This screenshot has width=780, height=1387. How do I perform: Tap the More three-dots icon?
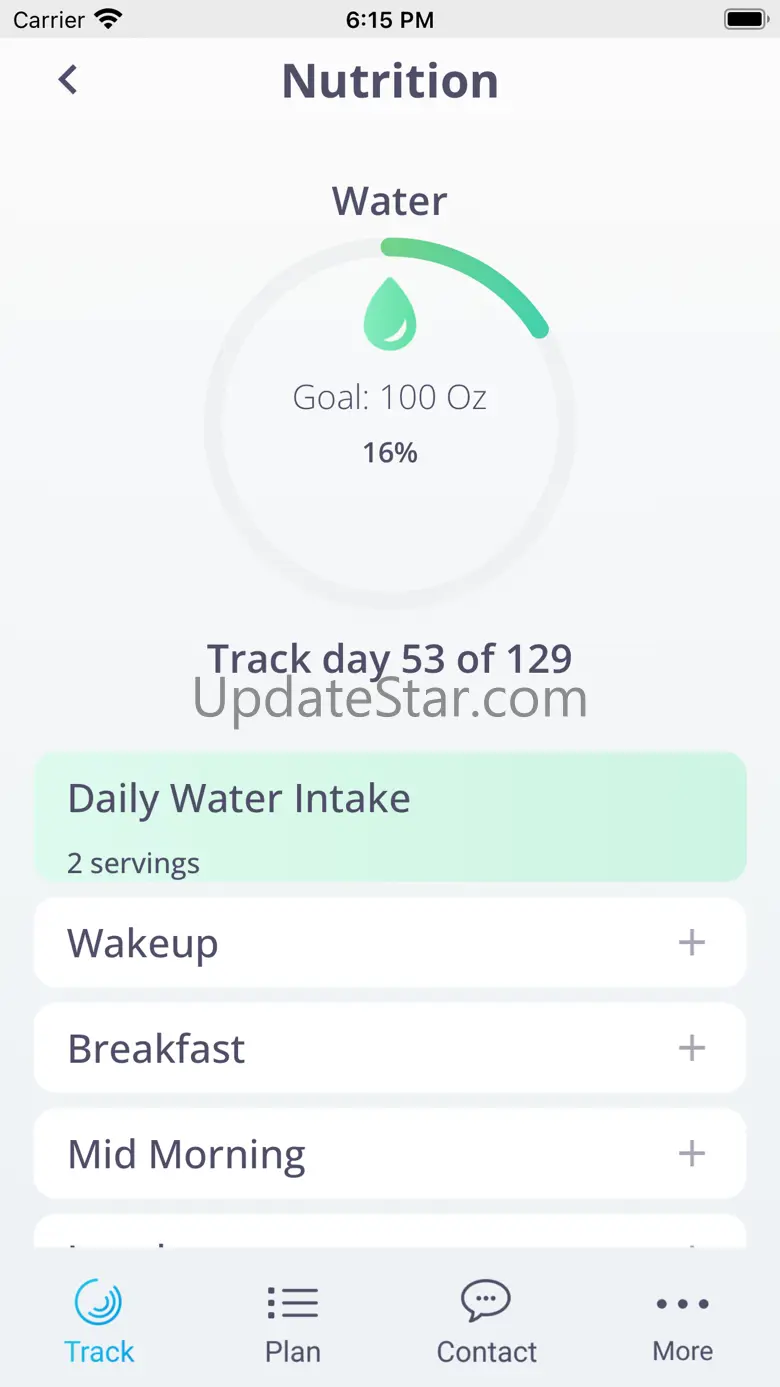tap(683, 1304)
